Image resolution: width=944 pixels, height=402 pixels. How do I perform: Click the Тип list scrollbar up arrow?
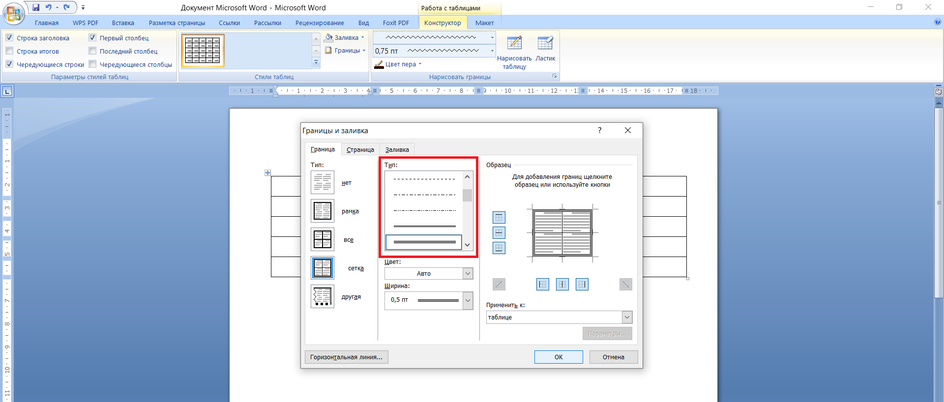click(467, 177)
